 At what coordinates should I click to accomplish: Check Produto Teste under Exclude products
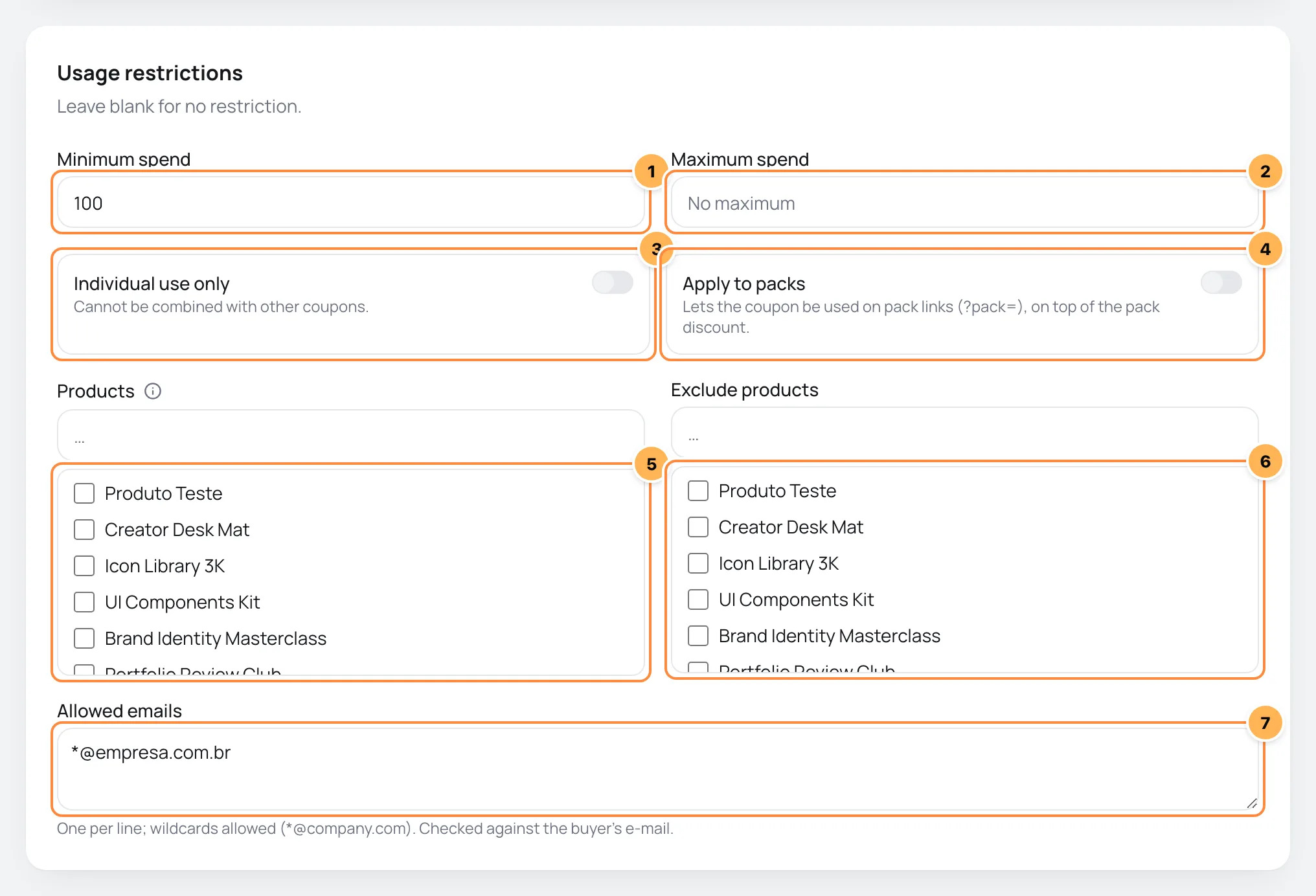click(x=698, y=491)
